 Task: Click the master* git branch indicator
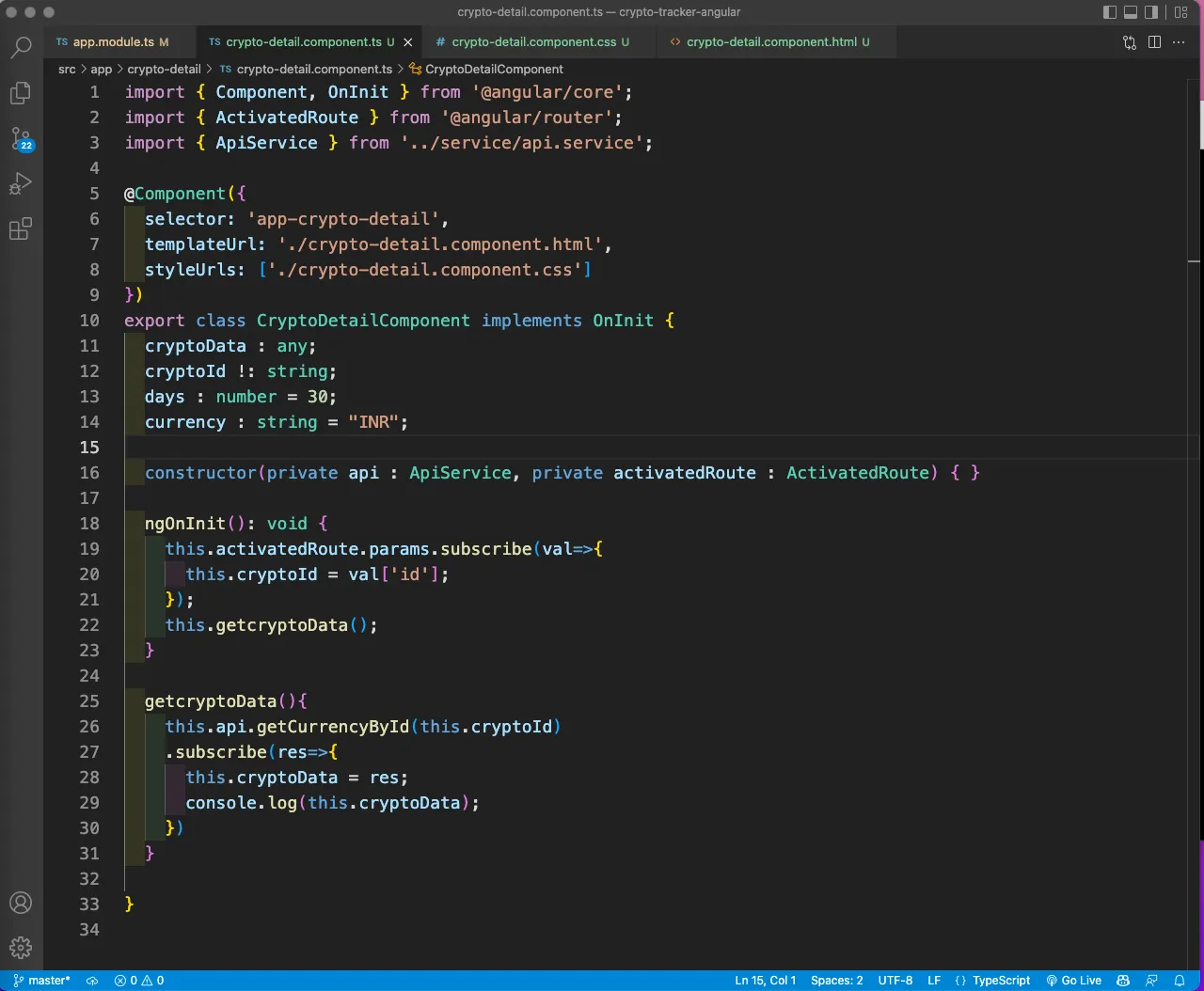pyautogui.click(x=41, y=981)
